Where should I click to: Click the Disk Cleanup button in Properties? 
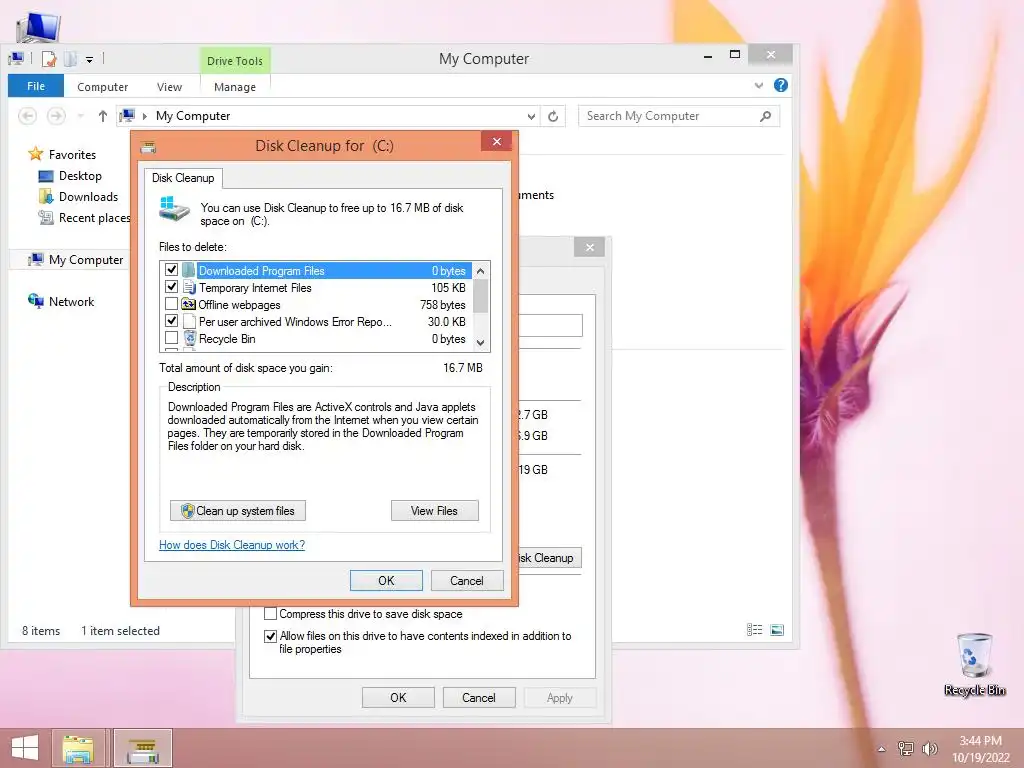[550, 558]
